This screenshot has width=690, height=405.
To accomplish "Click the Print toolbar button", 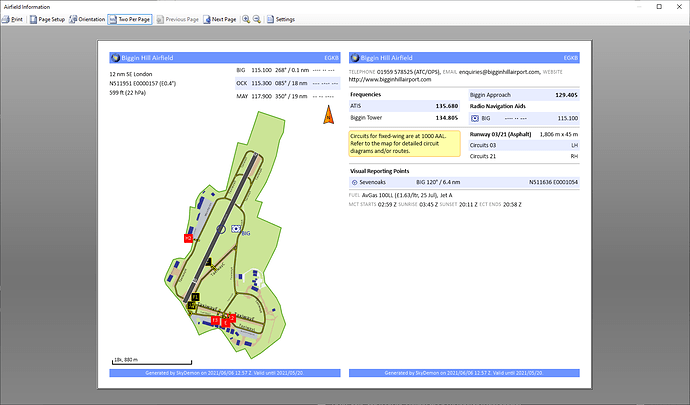I will (x=12, y=19).
